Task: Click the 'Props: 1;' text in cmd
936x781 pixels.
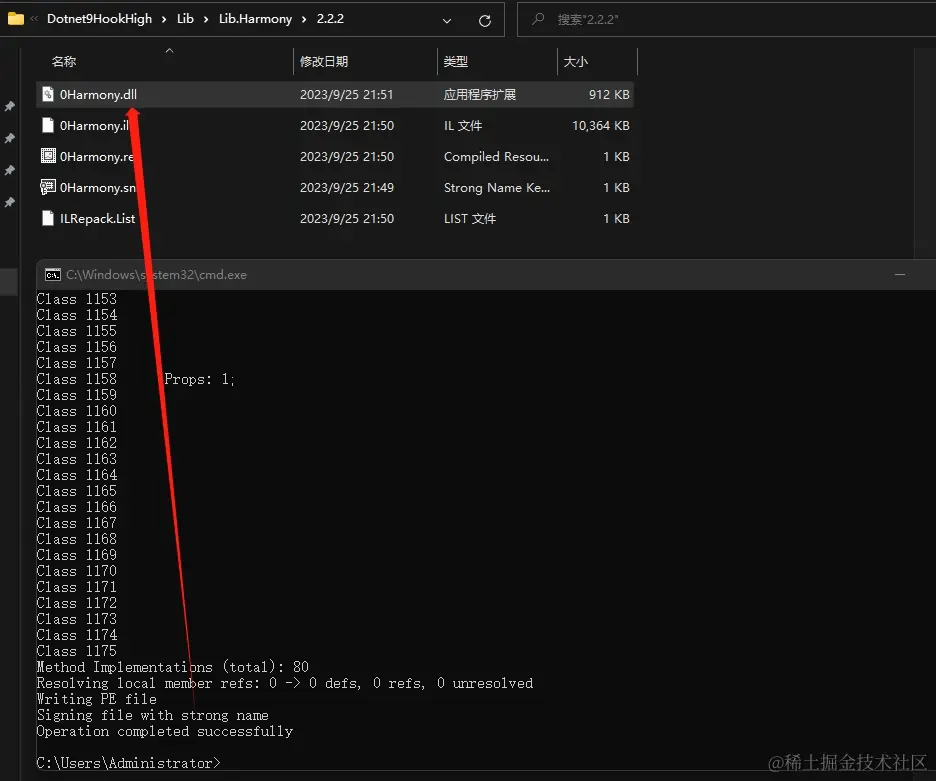Action: point(199,379)
